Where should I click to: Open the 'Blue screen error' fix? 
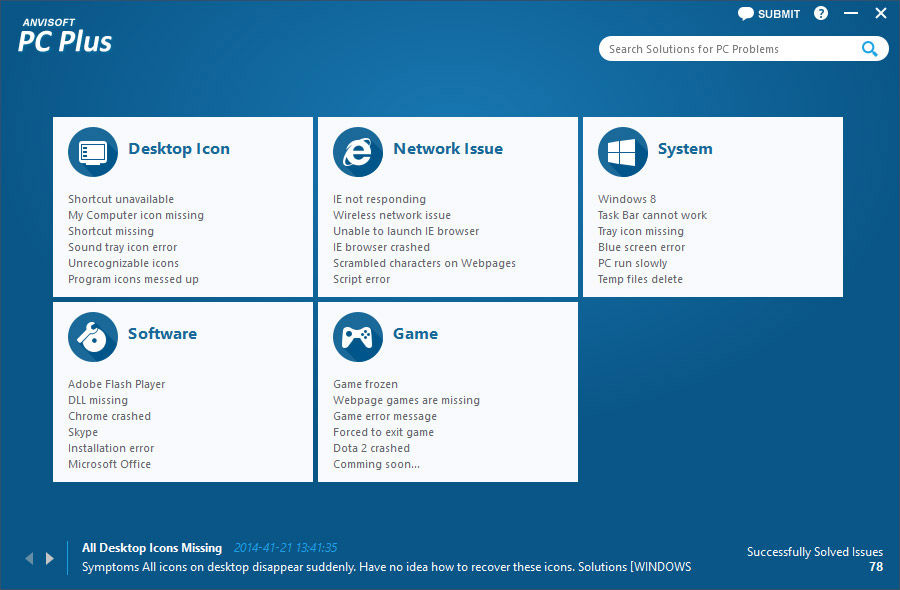pos(642,247)
